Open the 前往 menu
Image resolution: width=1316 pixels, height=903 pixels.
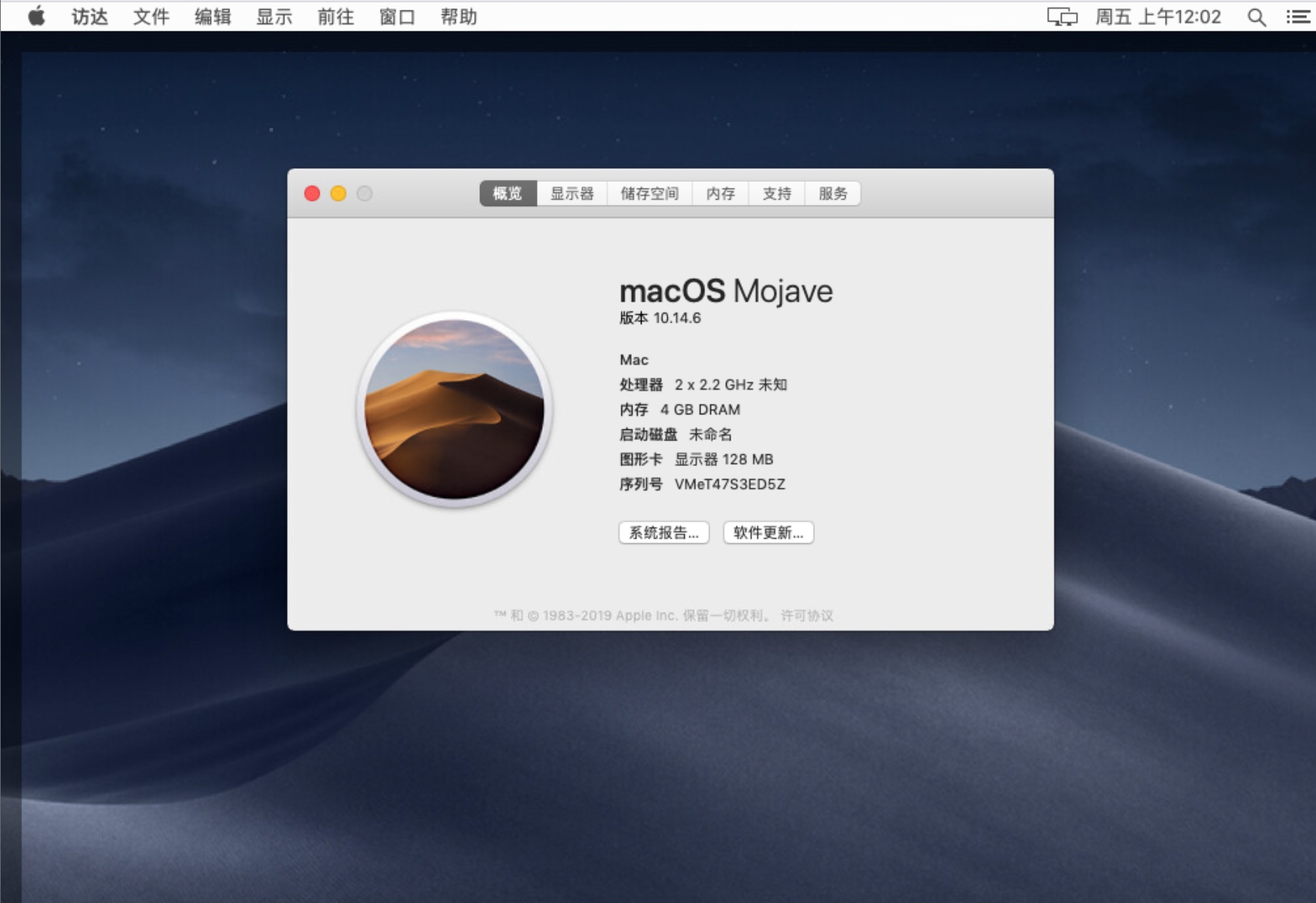pos(335,16)
